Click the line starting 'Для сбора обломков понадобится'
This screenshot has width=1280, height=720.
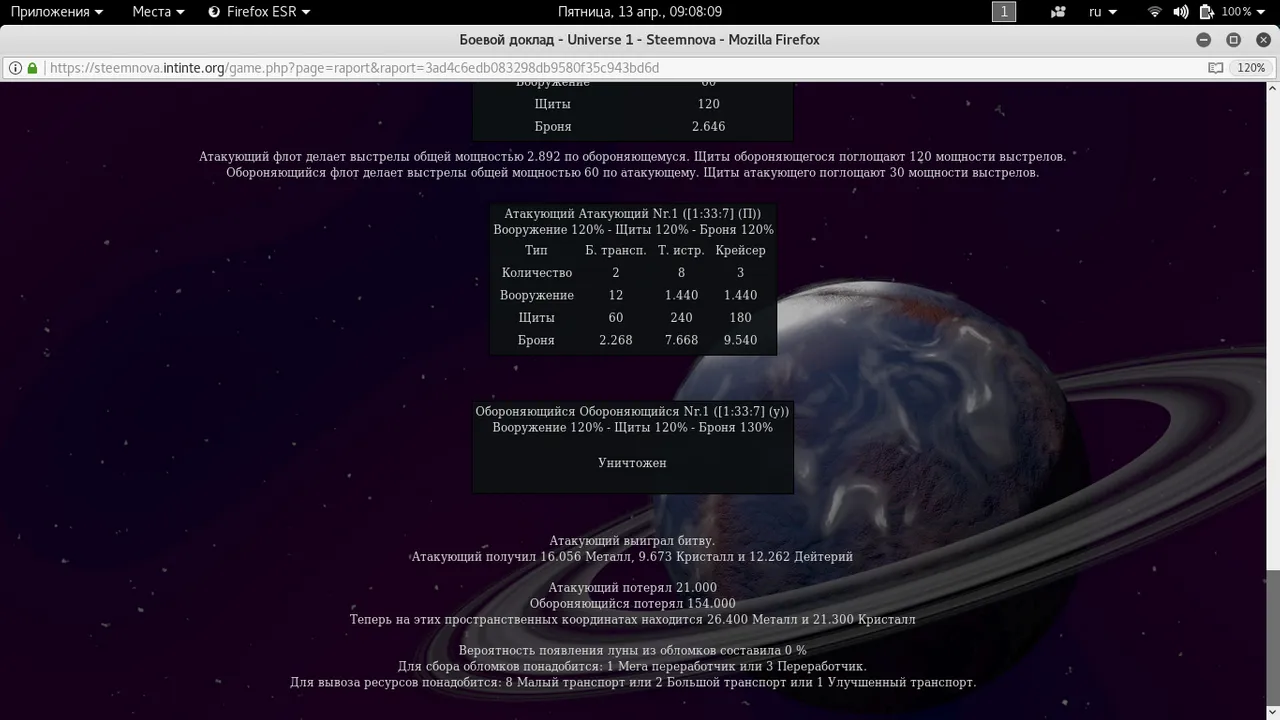point(632,667)
